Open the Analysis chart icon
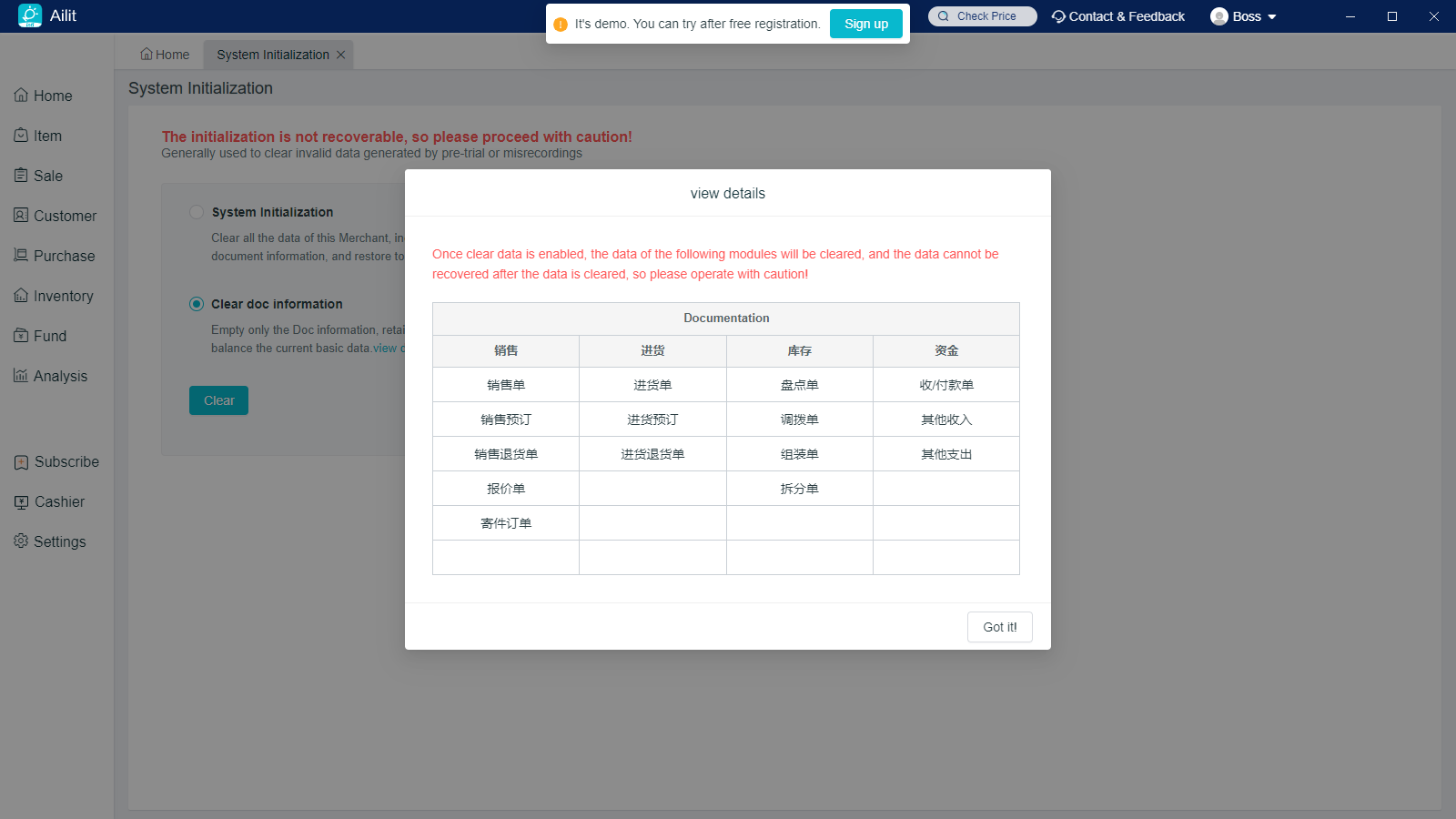The height and width of the screenshot is (819, 1456). (21, 376)
